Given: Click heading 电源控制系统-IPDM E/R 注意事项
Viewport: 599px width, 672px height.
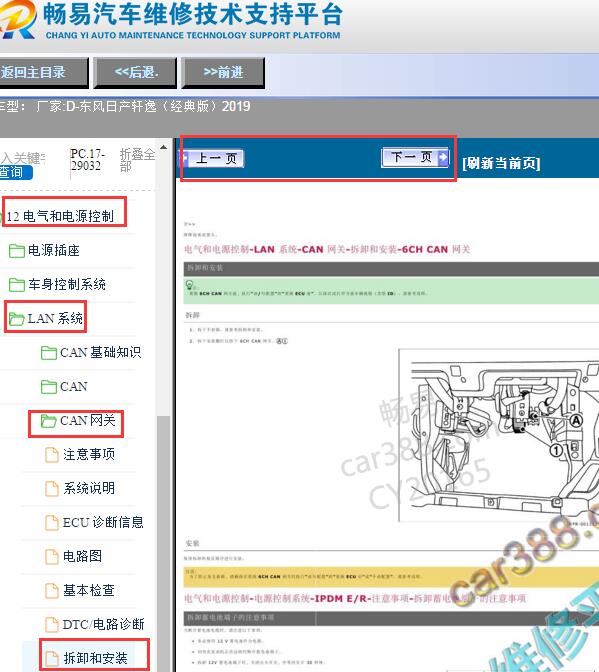Looking at the screenshot, I should [x=355, y=599].
